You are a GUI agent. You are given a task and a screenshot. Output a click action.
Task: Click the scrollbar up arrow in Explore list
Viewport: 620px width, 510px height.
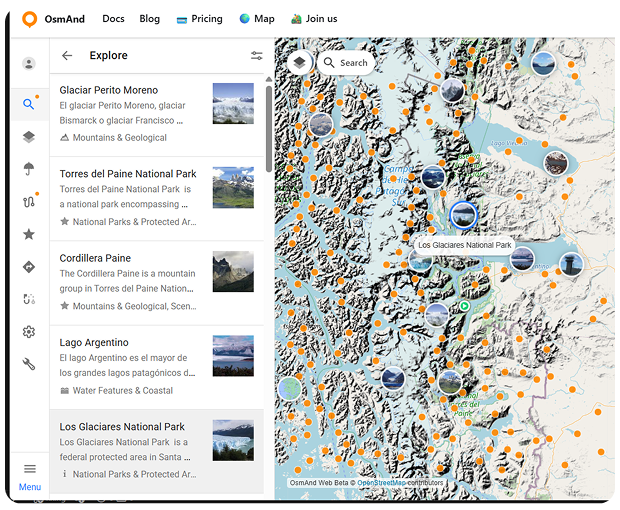269,79
